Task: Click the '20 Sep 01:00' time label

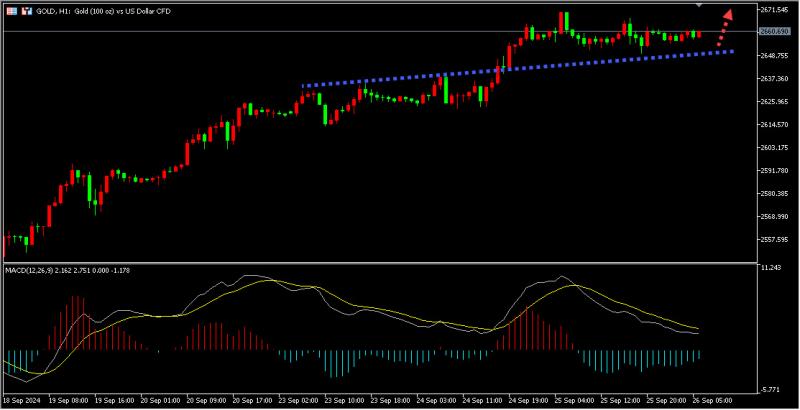Action: click(x=160, y=400)
